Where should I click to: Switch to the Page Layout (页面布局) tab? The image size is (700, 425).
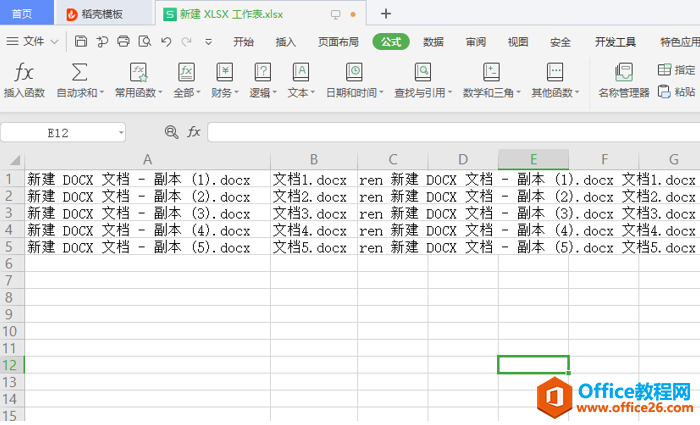338,42
